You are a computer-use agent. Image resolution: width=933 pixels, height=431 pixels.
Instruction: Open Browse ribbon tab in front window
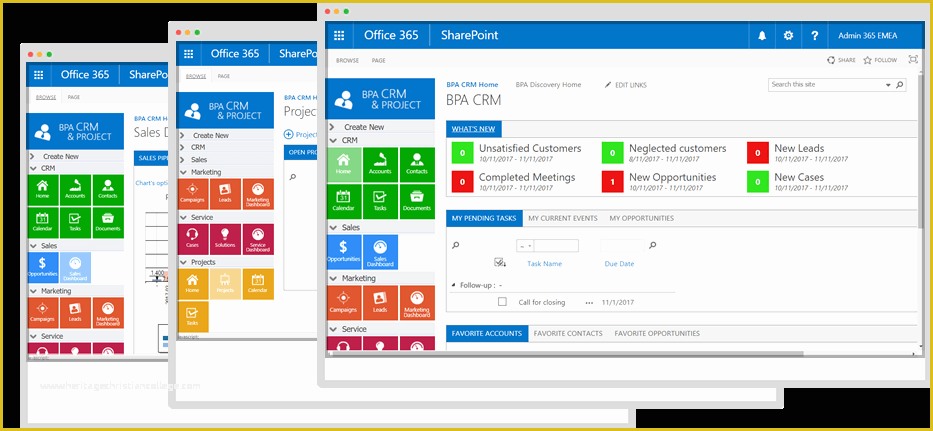(x=347, y=61)
